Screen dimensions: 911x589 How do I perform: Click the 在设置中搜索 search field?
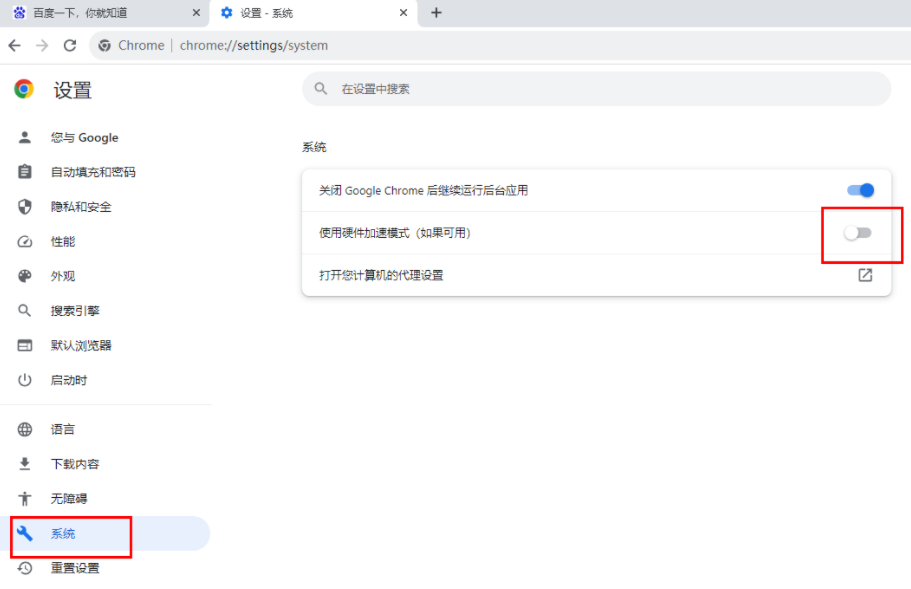tap(597, 89)
